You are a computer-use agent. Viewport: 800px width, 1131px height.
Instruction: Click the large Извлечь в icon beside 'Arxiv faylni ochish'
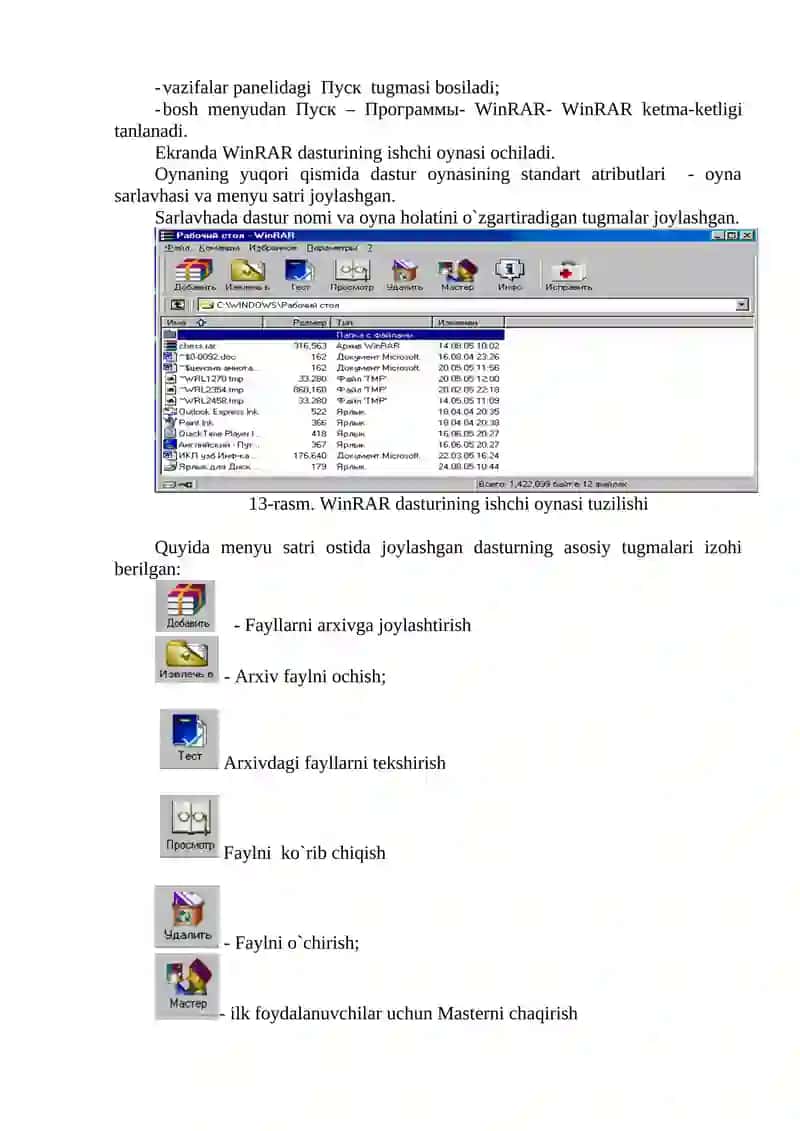(186, 659)
